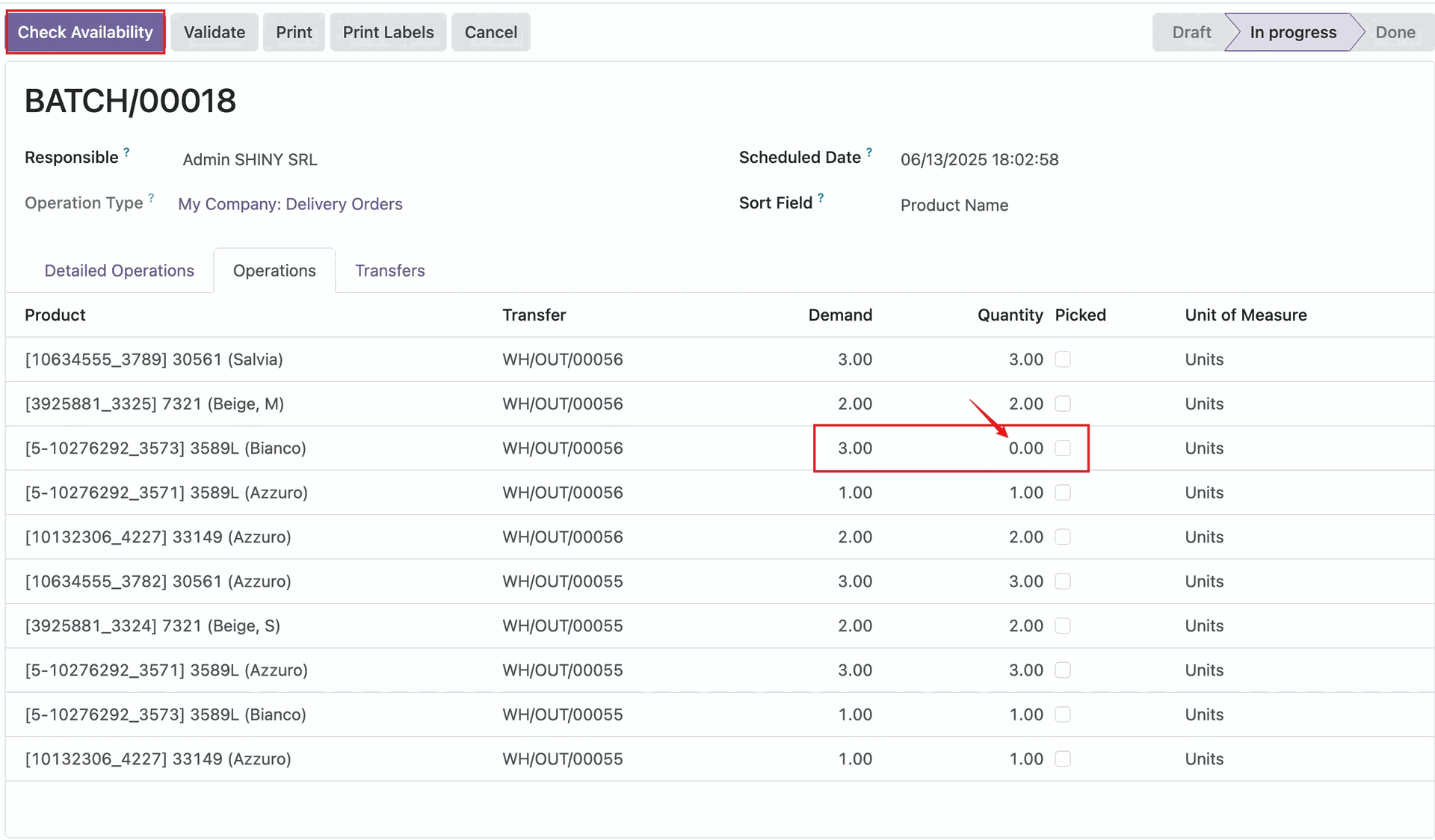Tick Picked checkbox for 3589L (Bianco) WH/OUT/00056
Image resolution: width=1435 pixels, height=840 pixels.
[1062, 448]
